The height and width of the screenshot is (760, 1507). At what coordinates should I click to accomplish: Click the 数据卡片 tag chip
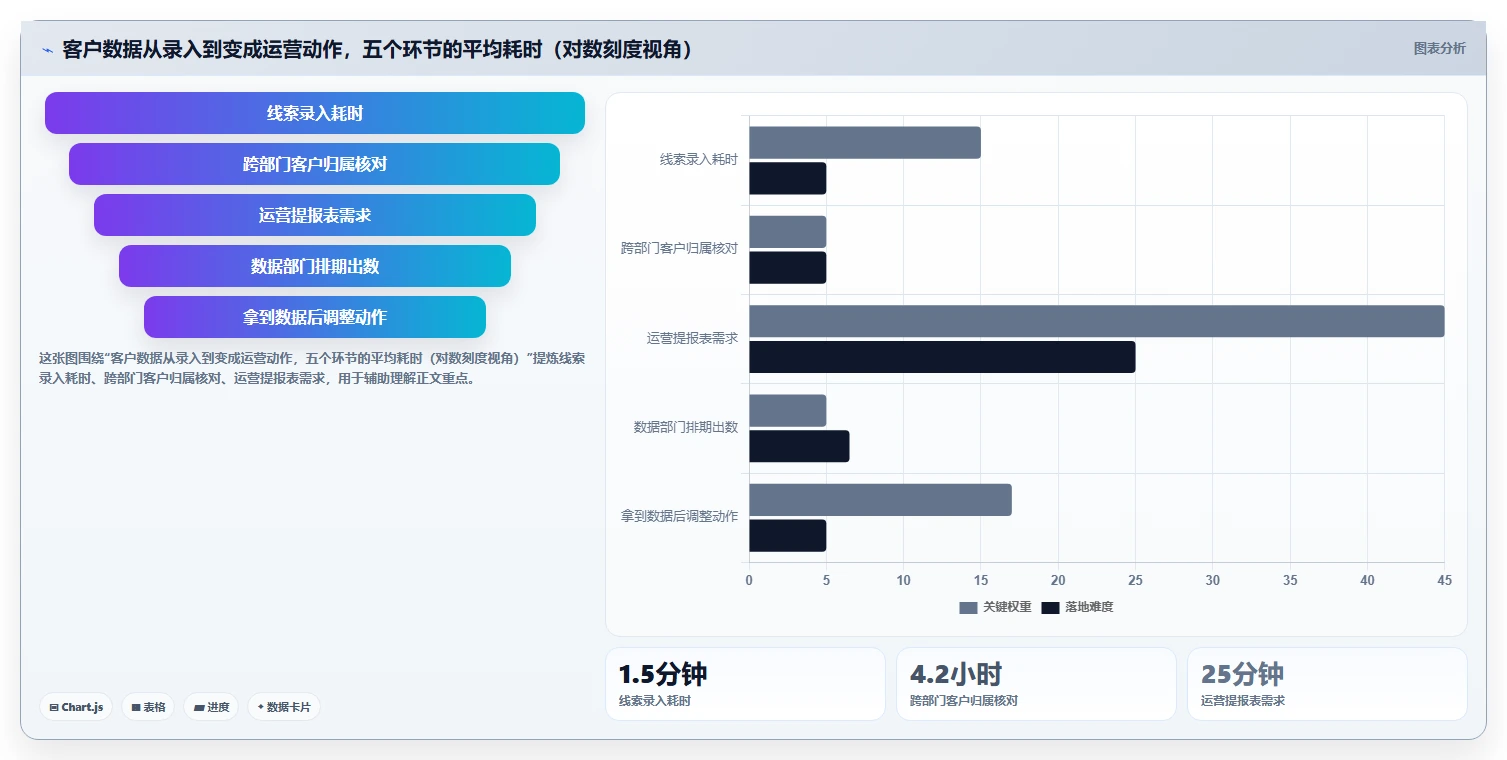pos(284,707)
